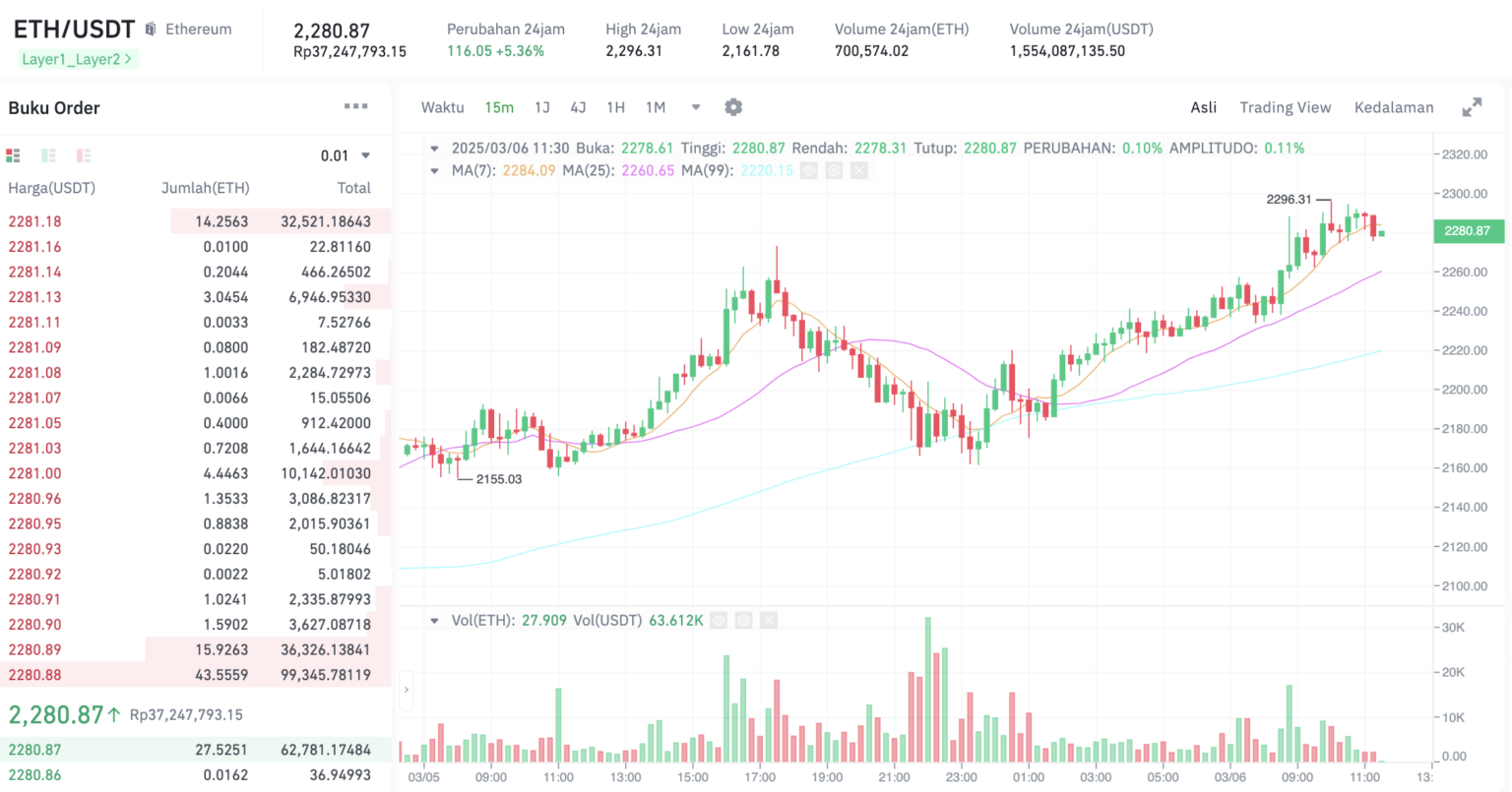Show buy orders only view

(48, 155)
